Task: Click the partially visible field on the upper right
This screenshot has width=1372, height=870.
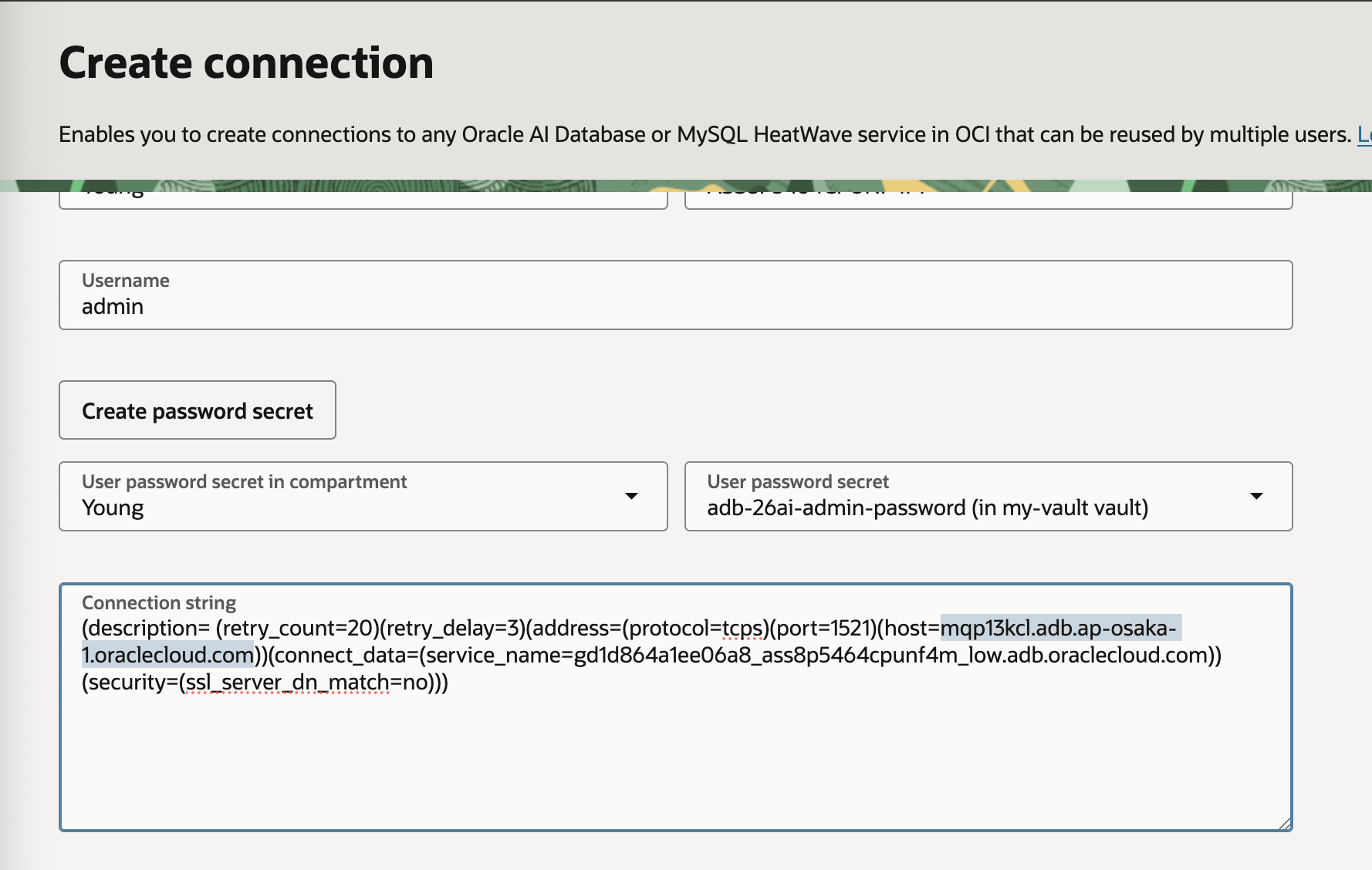Action: 988,194
